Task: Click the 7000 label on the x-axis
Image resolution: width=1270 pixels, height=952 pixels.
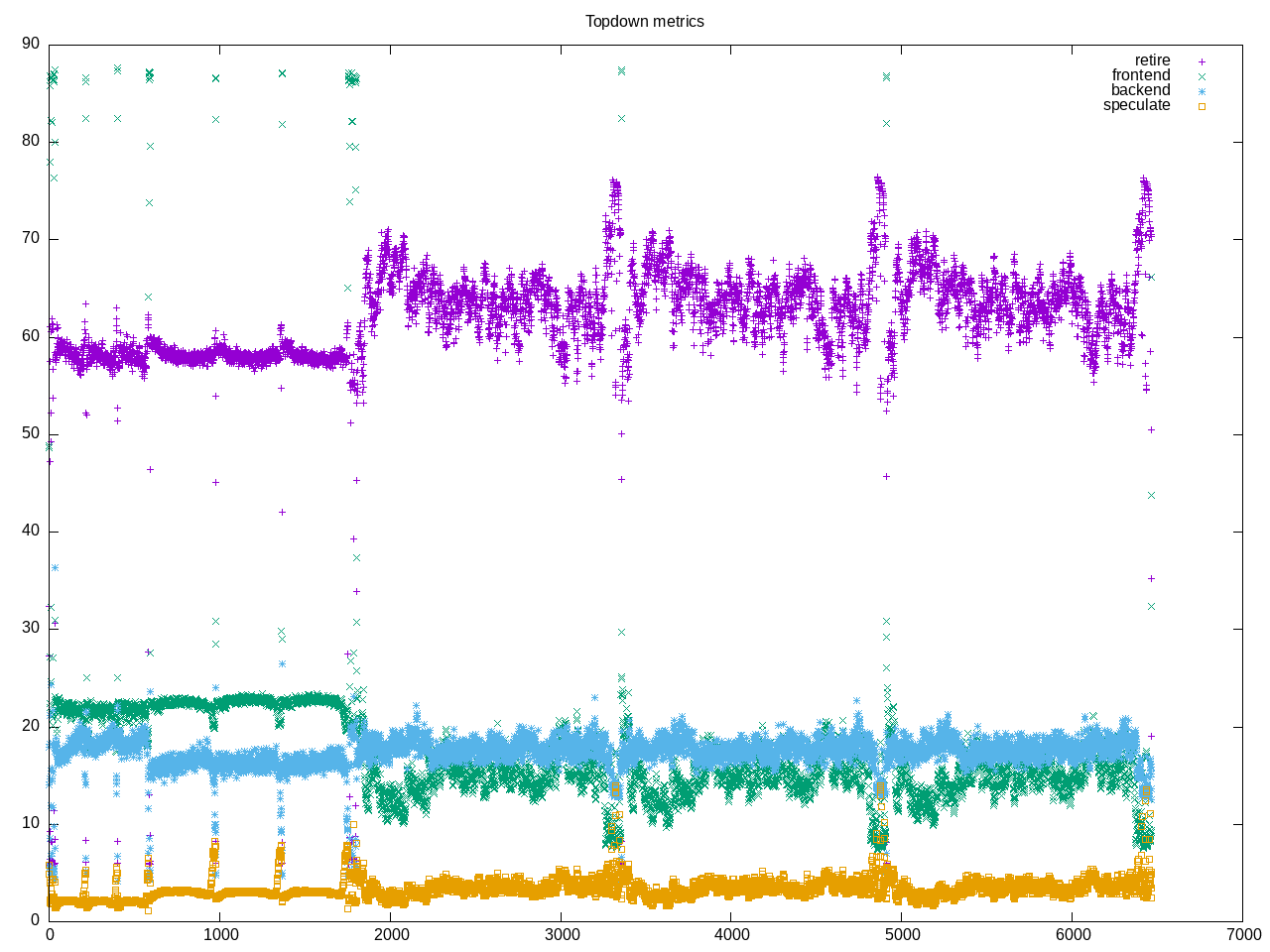Action: [1243, 934]
